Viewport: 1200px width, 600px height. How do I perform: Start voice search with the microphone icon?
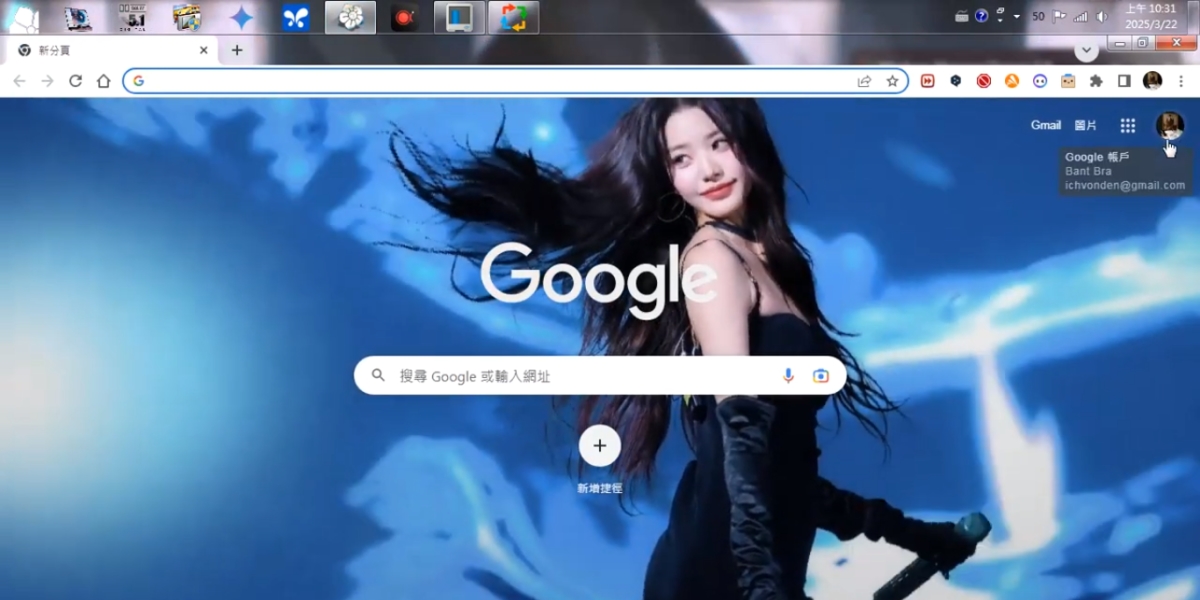pos(788,376)
